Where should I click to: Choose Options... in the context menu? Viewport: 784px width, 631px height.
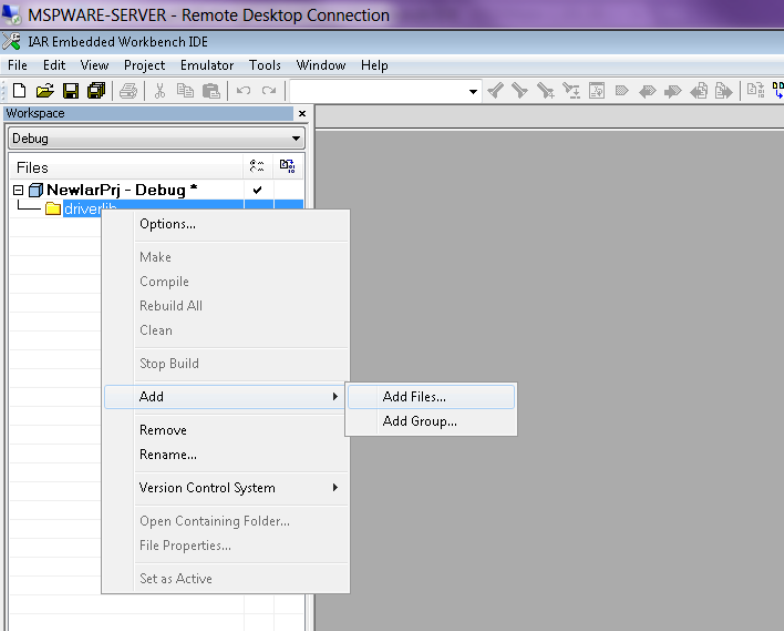(225, 224)
